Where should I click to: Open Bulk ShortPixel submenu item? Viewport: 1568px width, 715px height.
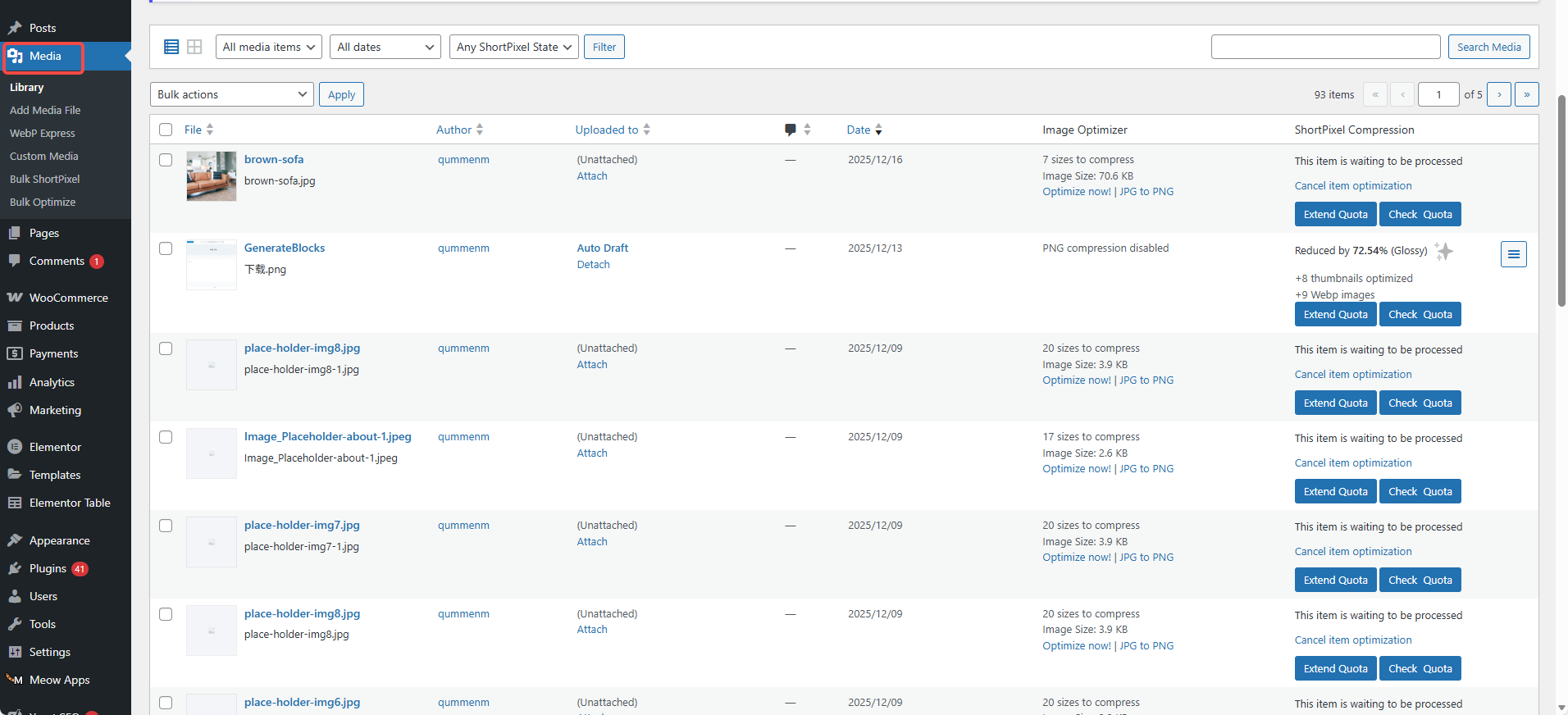coord(44,179)
